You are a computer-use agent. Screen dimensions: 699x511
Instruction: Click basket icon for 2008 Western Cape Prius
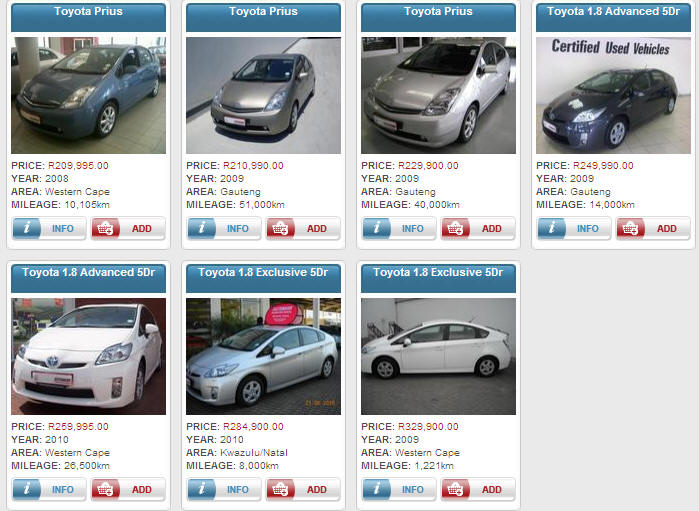(x=106, y=228)
